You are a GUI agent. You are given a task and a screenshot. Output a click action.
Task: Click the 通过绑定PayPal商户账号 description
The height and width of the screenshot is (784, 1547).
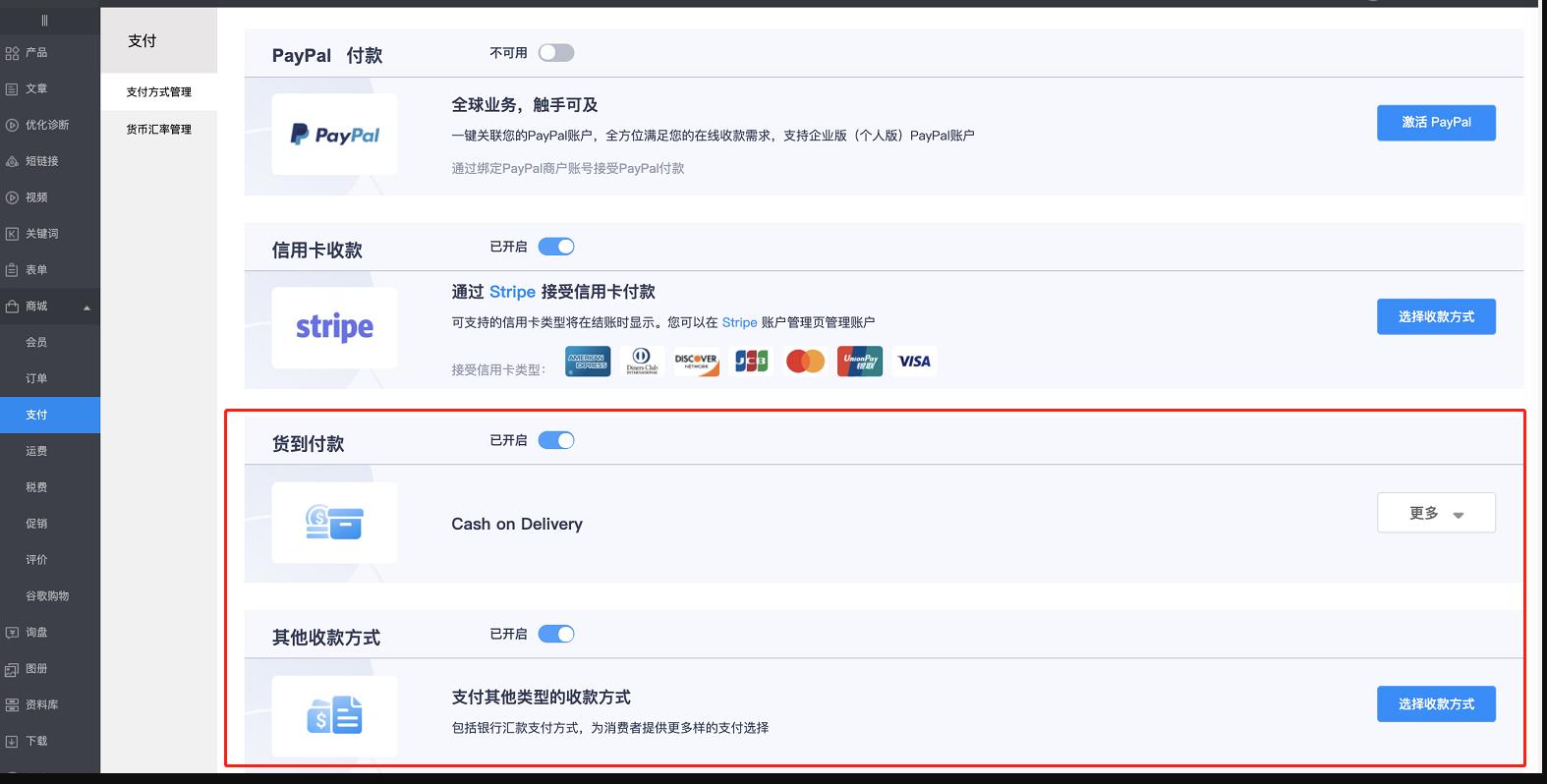[x=568, y=168]
